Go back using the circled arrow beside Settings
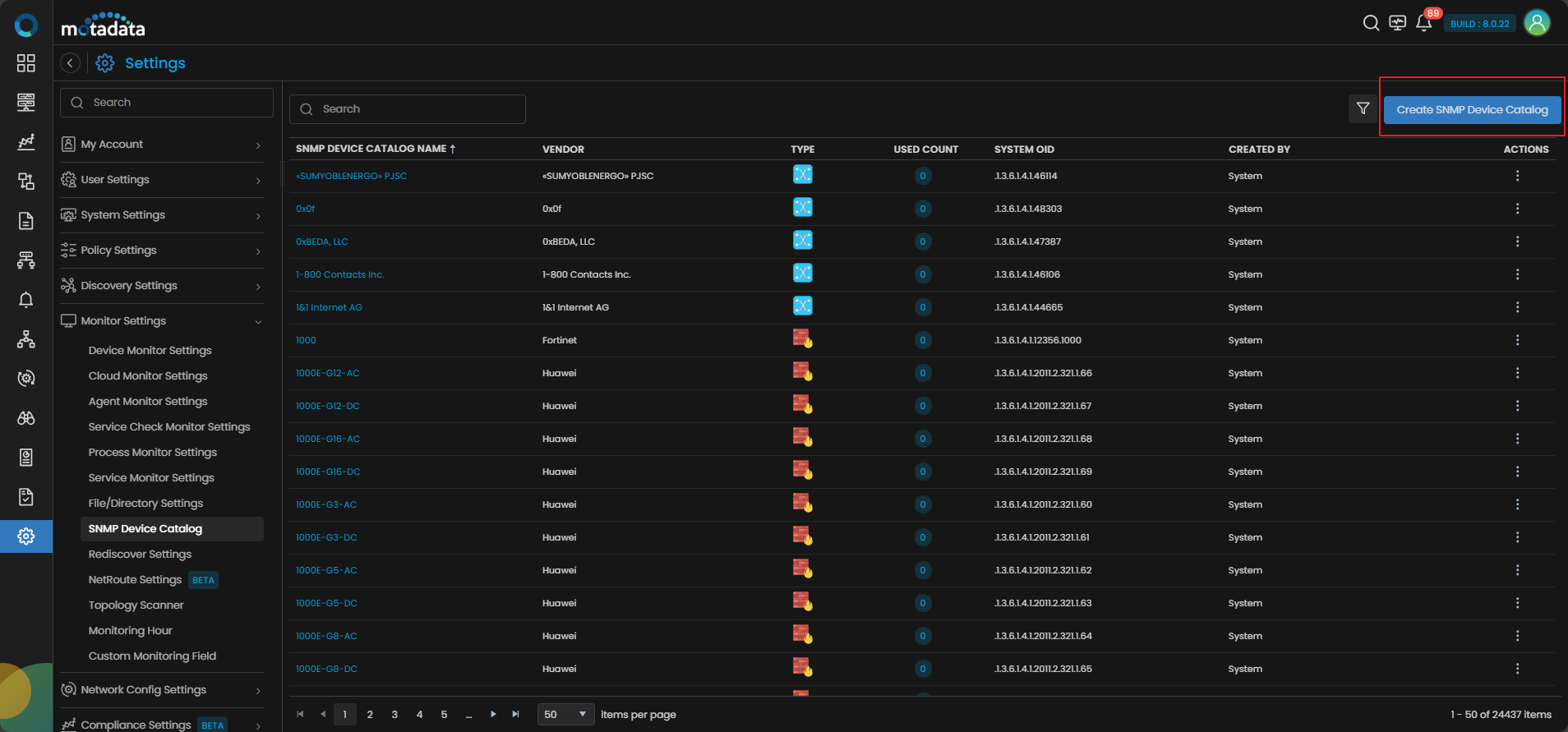Image resolution: width=1568 pixels, height=732 pixels. pyautogui.click(x=71, y=63)
